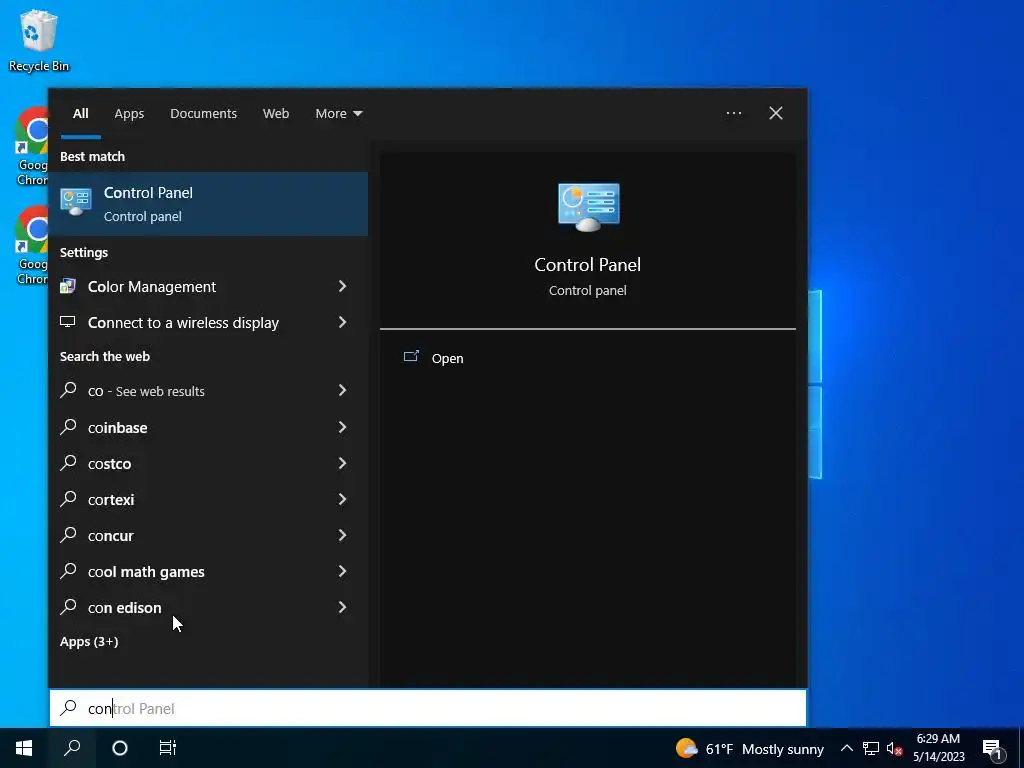Viewport: 1024px width, 768px height.
Task: Expand the concur suggestion arrow
Action: [x=342, y=534]
